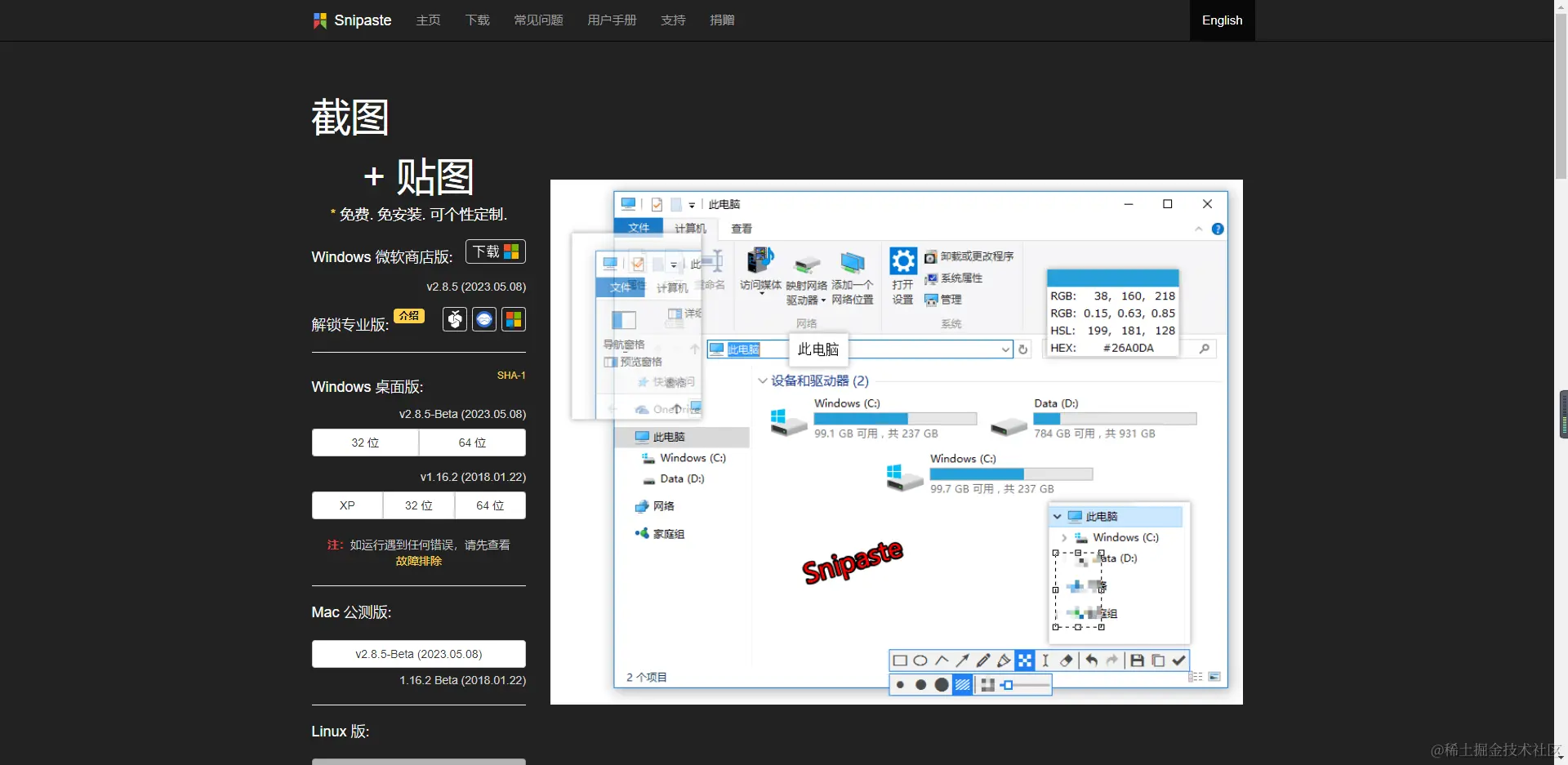This screenshot has height=765, width=1568.
Task: Select the rectangle annotation tool
Action: (901, 660)
